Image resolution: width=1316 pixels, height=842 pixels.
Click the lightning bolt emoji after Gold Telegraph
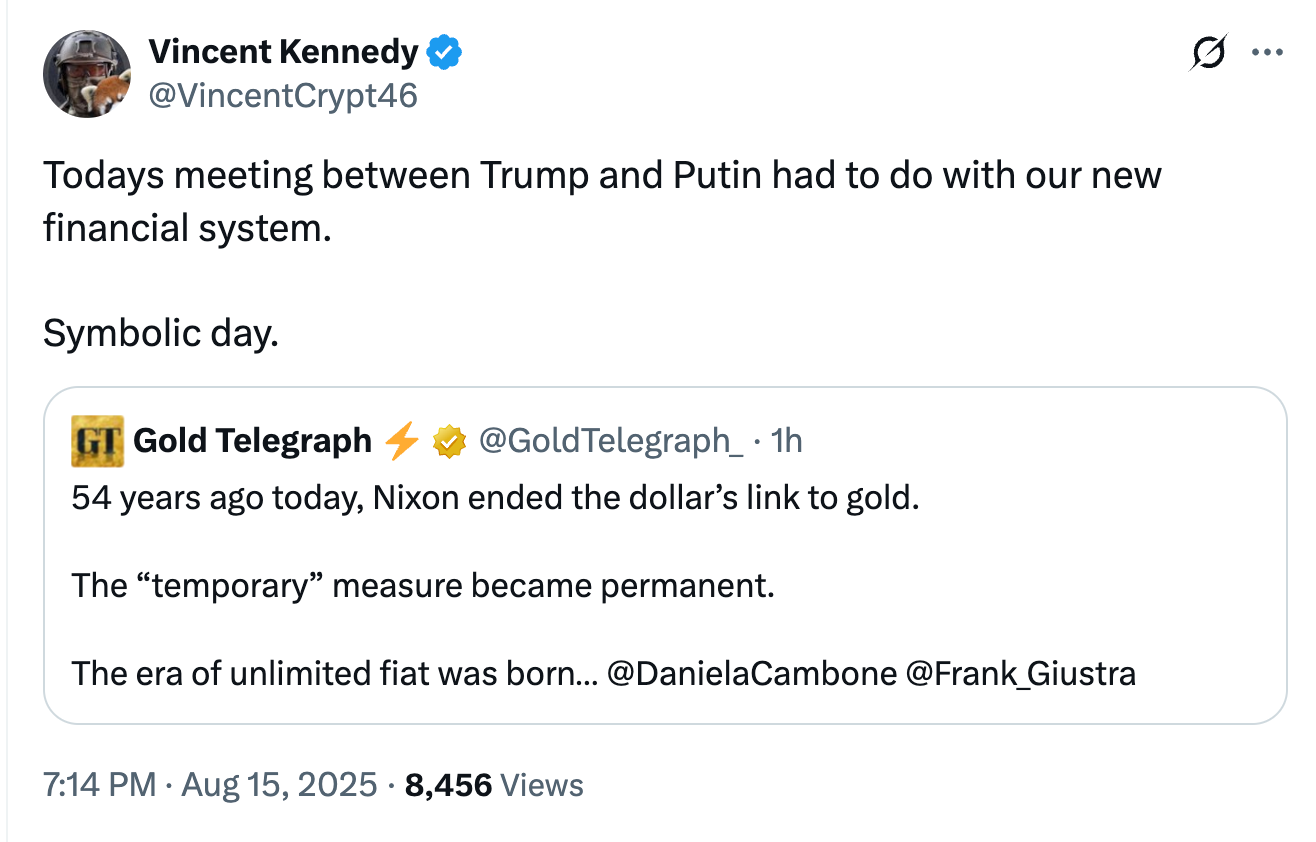point(401,440)
